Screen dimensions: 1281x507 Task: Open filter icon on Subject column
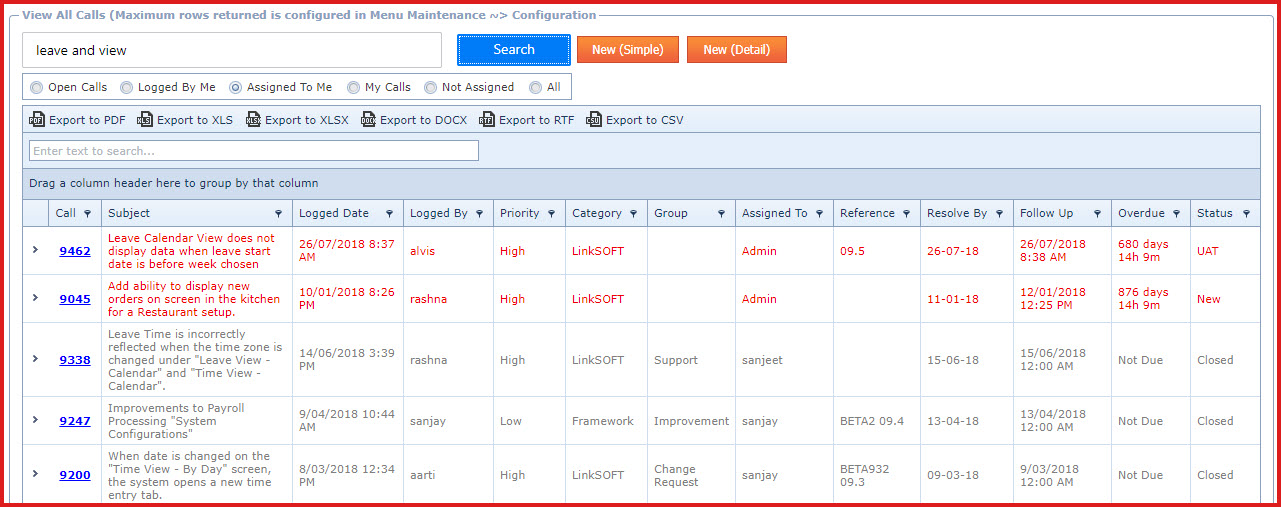tap(278, 214)
